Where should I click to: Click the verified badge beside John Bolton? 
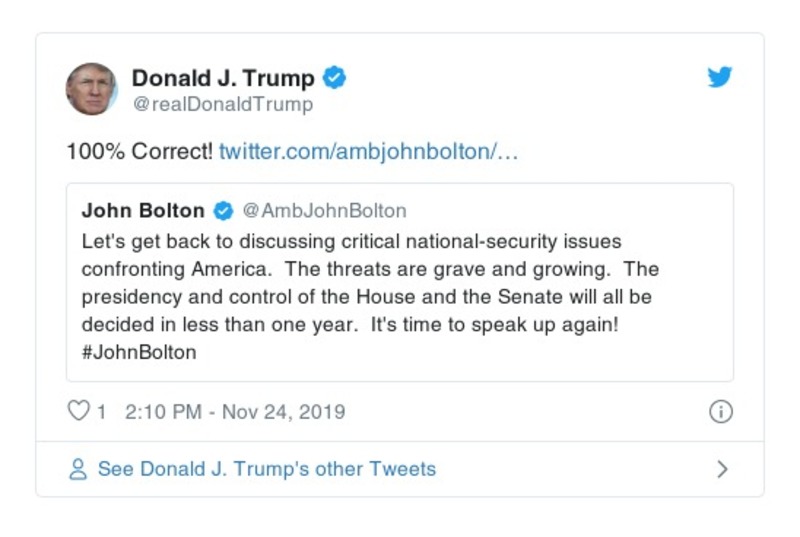pyautogui.click(x=224, y=211)
